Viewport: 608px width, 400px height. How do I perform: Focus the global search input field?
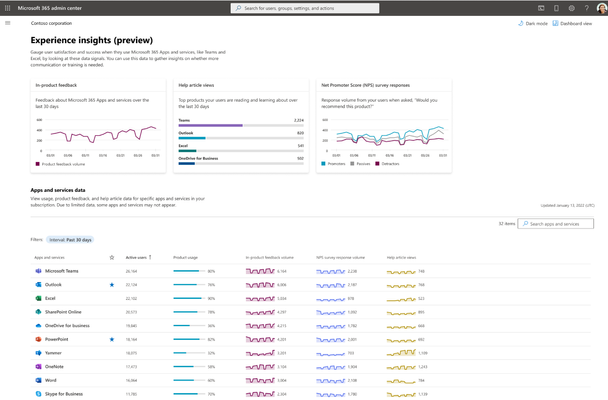pyautogui.click(x=305, y=8)
